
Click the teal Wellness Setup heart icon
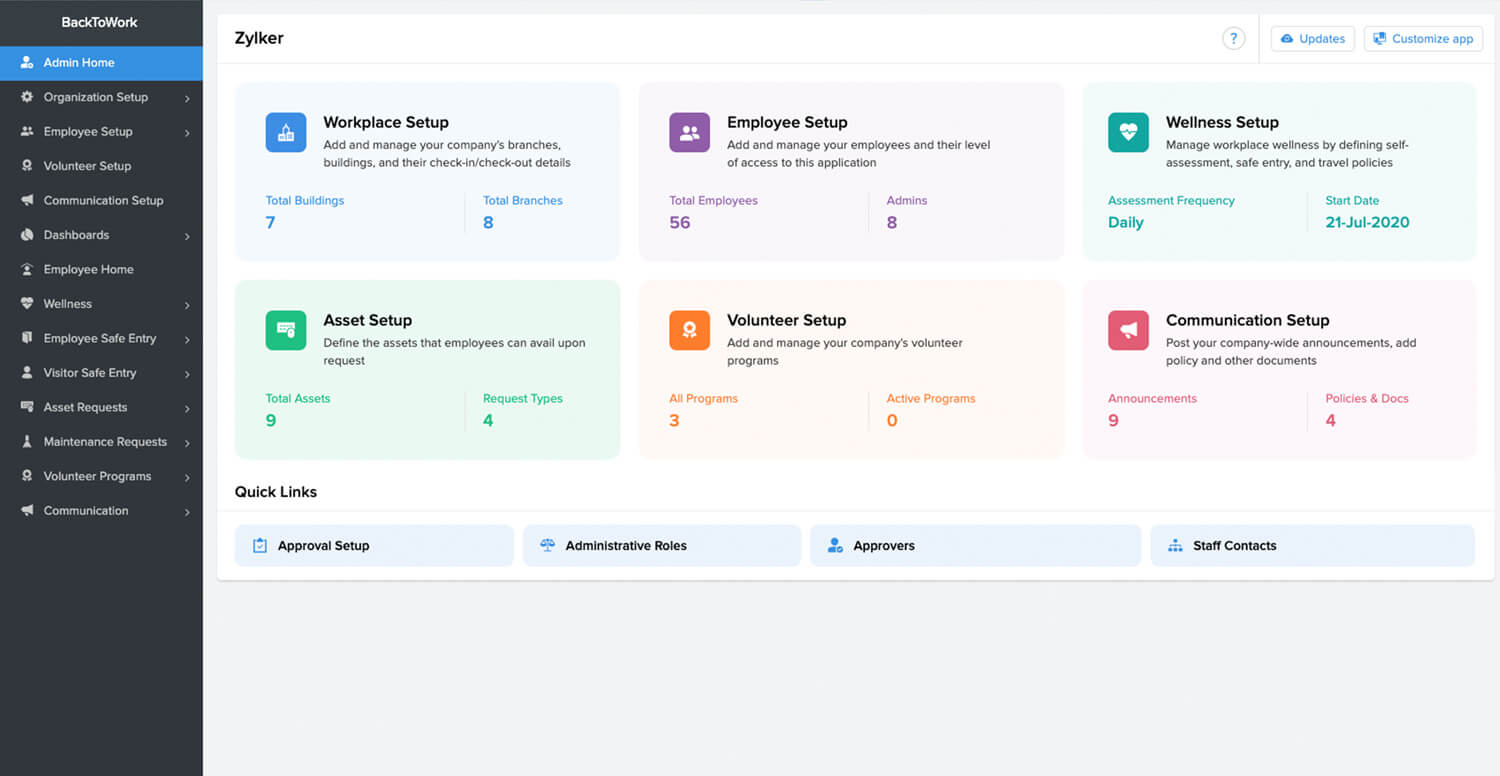tap(1128, 133)
